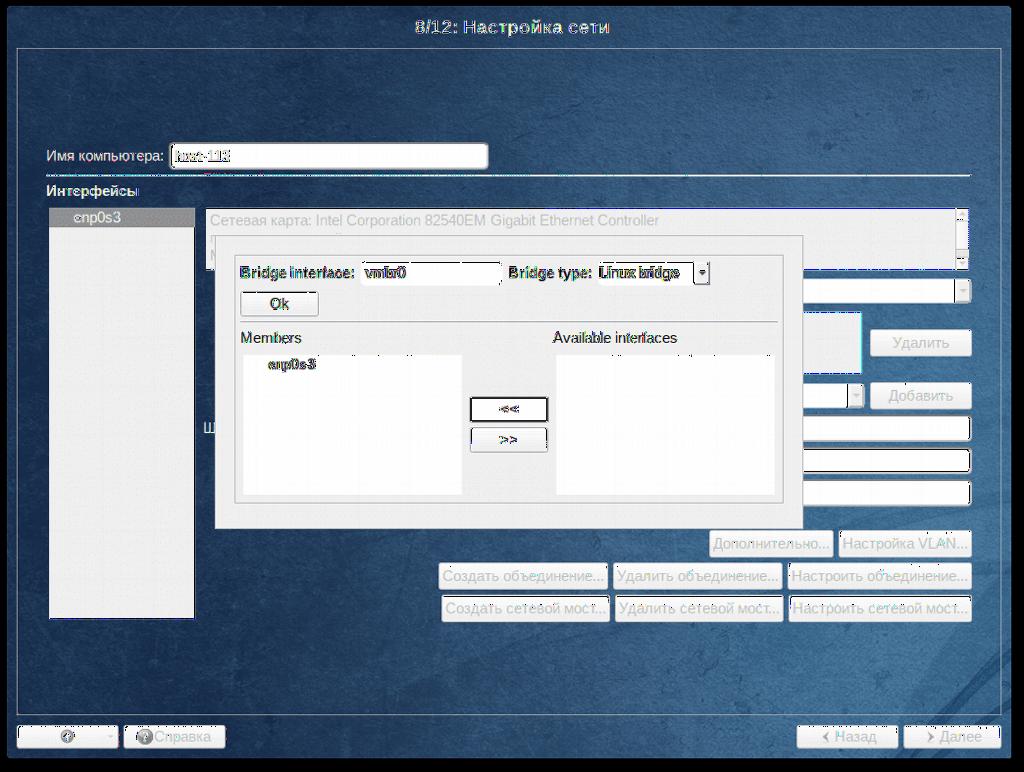Click the Имя компьютера text field
This screenshot has height=772, width=1024.
329,156
